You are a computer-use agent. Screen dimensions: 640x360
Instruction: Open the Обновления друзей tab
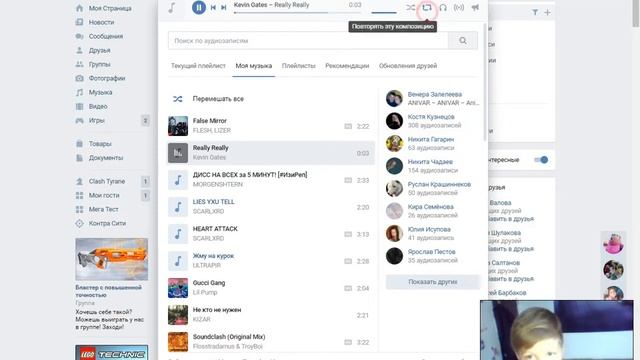[408, 66]
